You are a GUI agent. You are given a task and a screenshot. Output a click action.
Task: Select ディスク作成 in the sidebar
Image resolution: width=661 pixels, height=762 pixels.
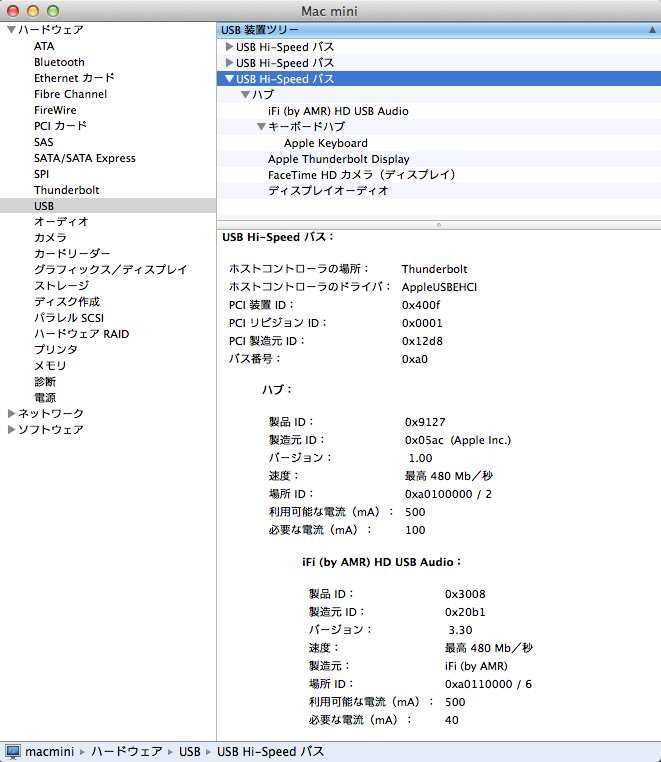(67, 302)
